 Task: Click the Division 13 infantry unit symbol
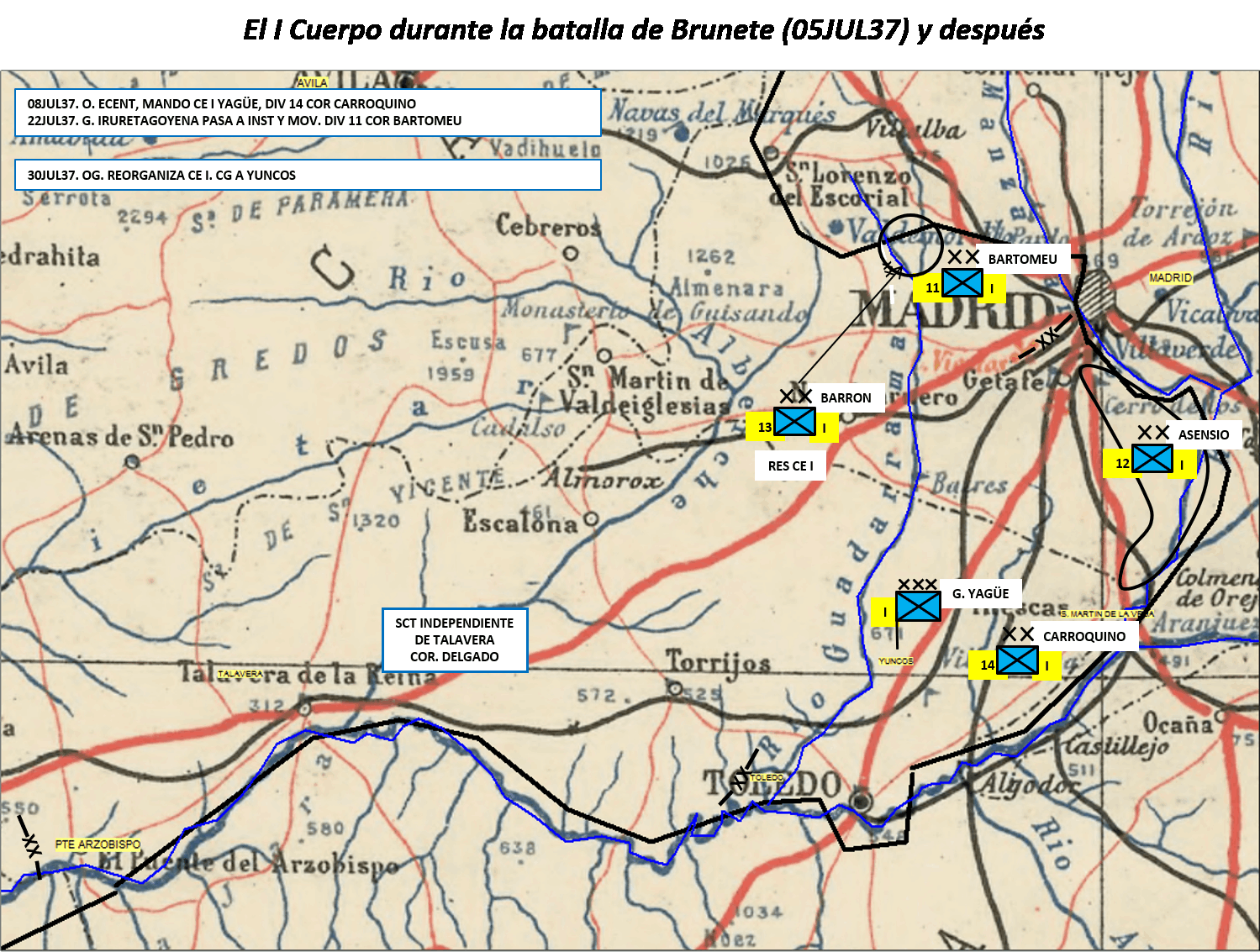point(794,422)
